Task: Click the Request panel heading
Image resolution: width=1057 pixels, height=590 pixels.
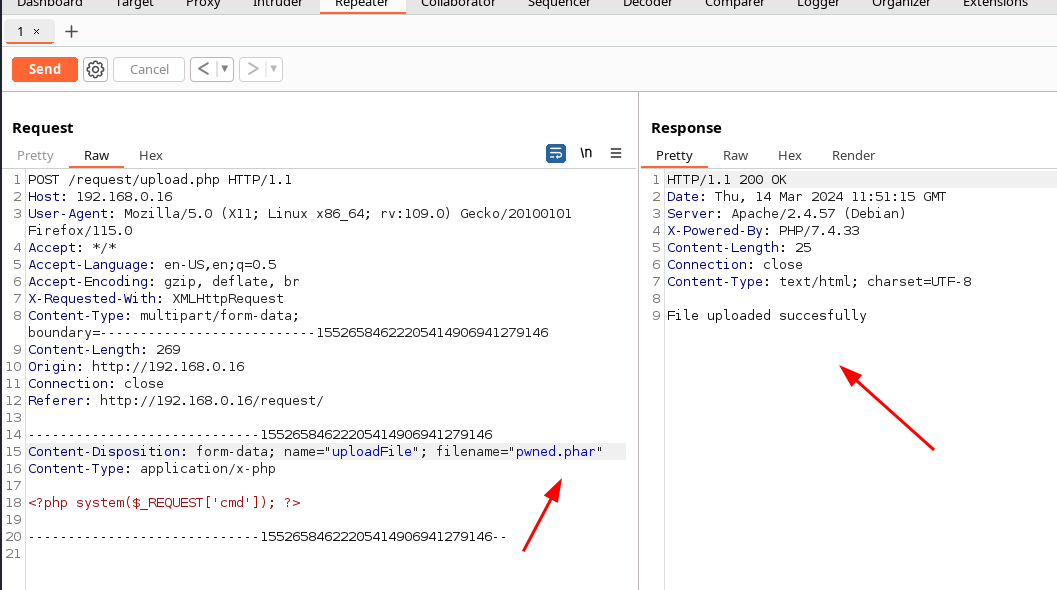Action: point(42,128)
